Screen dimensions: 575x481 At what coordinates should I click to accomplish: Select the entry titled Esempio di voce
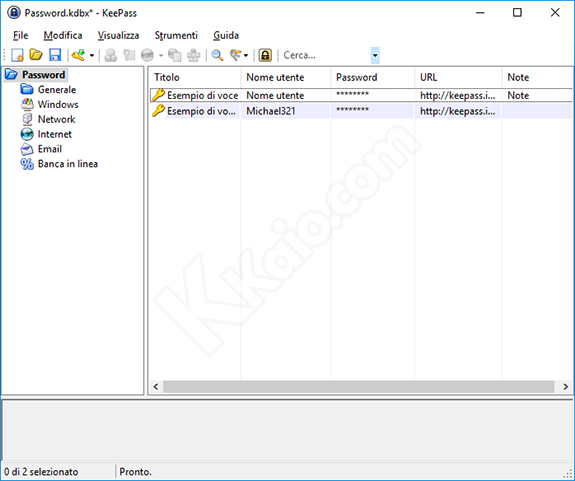[x=203, y=95]
